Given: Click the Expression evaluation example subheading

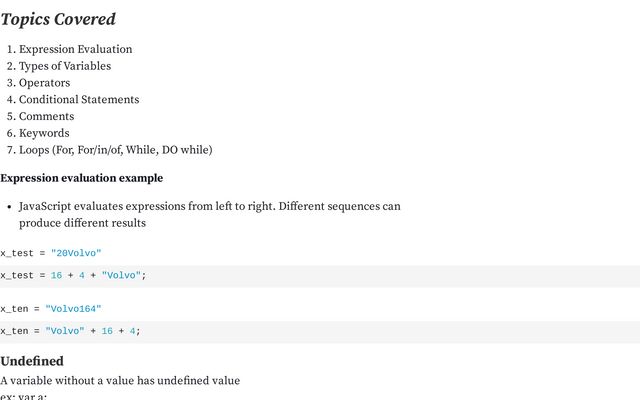Looking at the screenshot, I should tap(82, 178).
